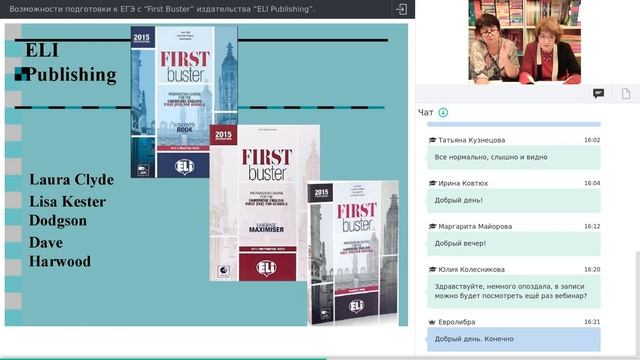Click the green progress bar at bottom

163,358
